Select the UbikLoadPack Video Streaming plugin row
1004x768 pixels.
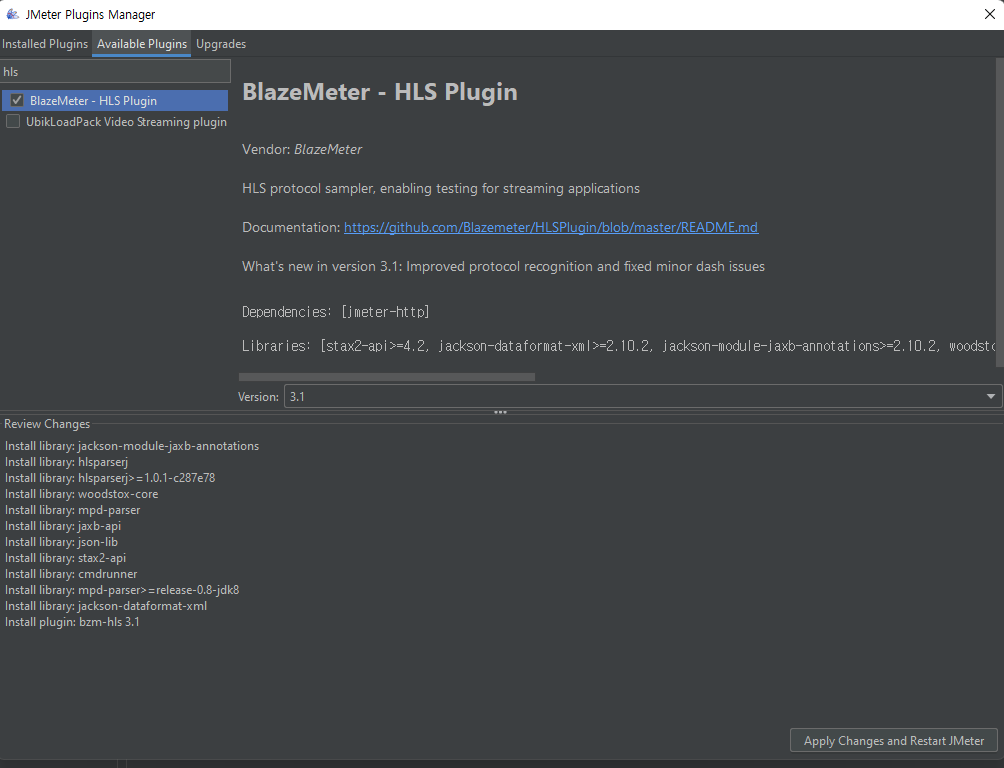[x=115, y=122]
